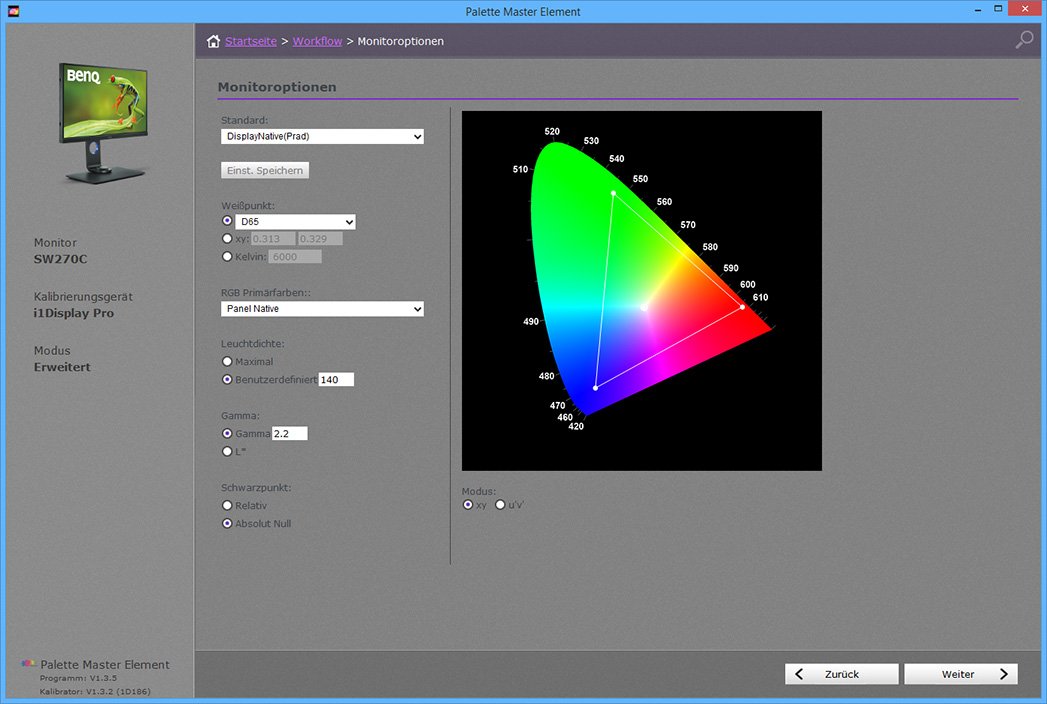Viewport: 1047px width, 704px height.
Task: Click the Einst. Speichern button
Action: 264,170
